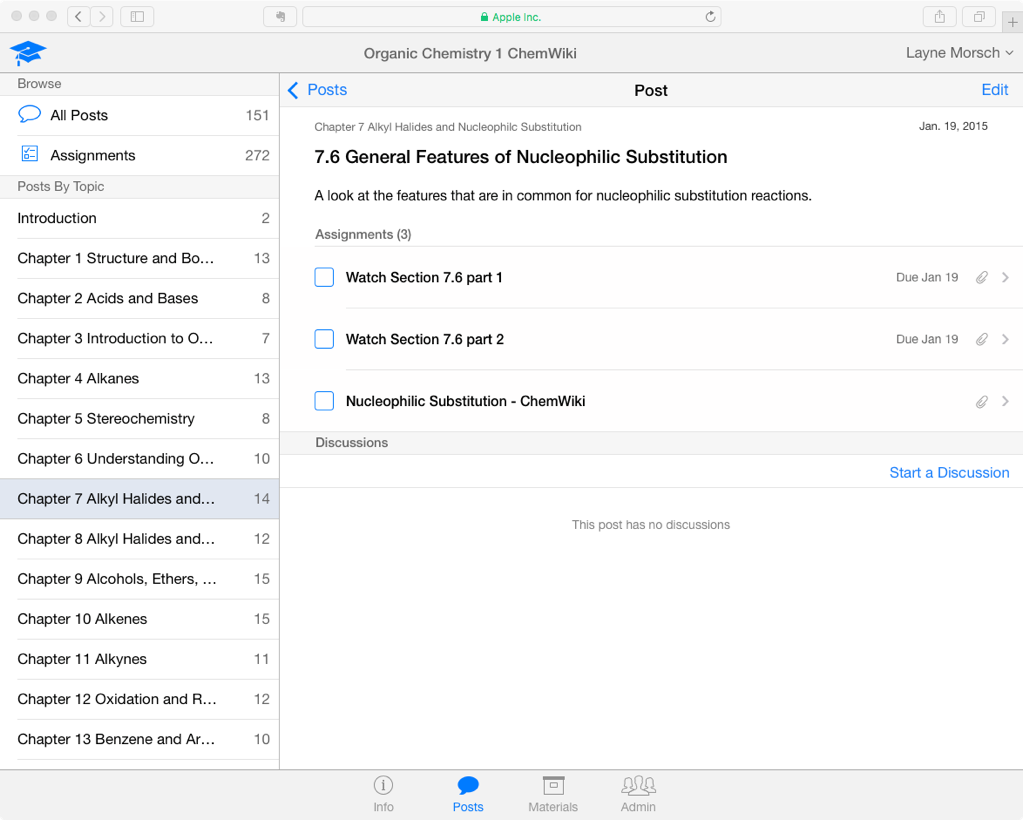Expand Watch Section 7.6 part 2 chevron
The image size is (1023, 820).
pyautogui.click(x=1005, y=340)
